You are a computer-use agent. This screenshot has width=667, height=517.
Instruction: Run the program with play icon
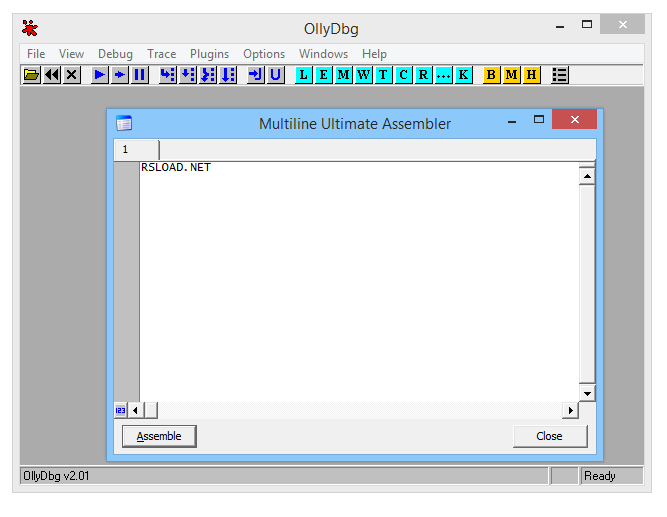(x=100, y=75)
